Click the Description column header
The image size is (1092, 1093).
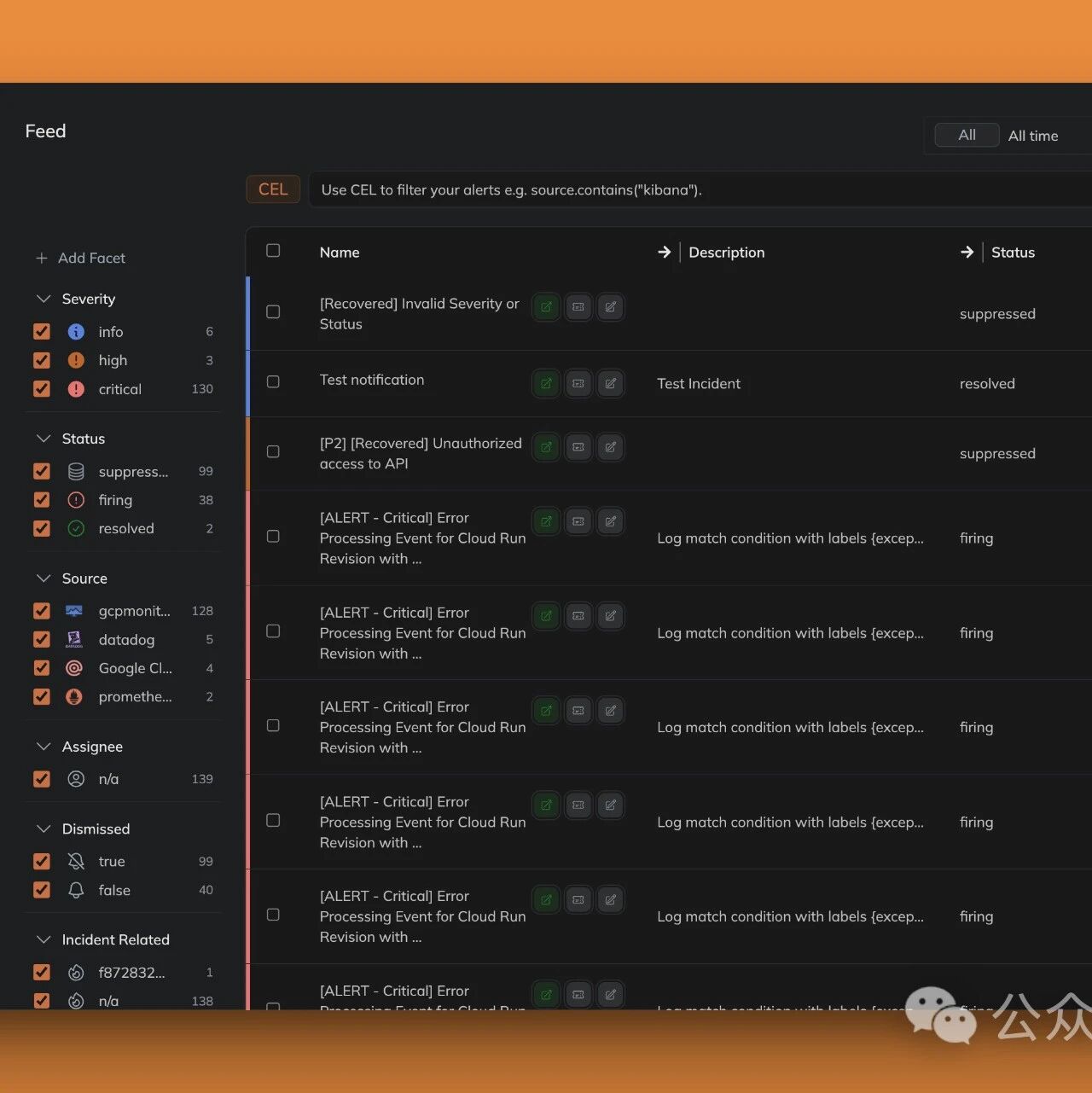point(727,253)
